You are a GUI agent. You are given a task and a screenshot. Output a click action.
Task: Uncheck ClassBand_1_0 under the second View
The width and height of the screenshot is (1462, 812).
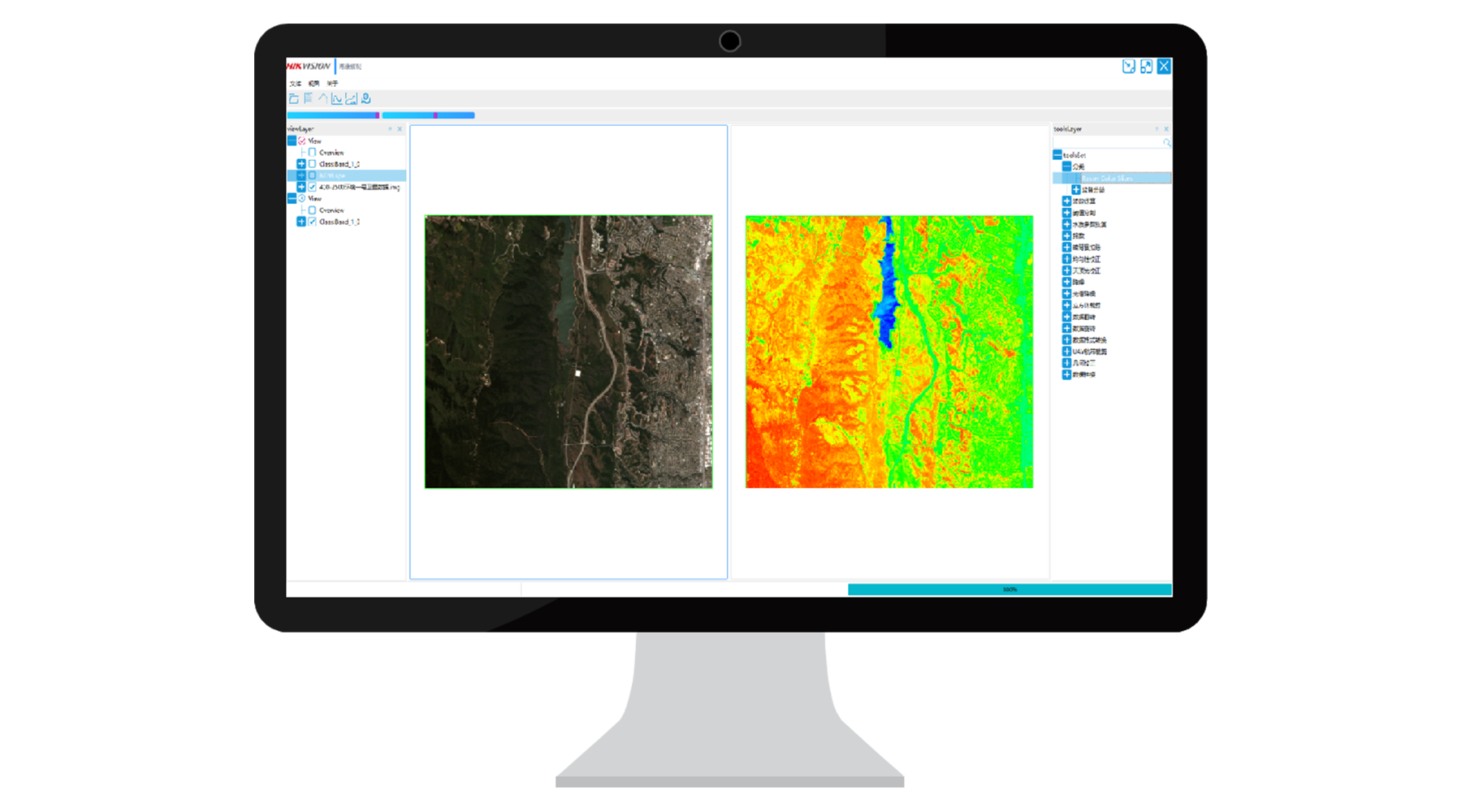click(x=312, y=222)
